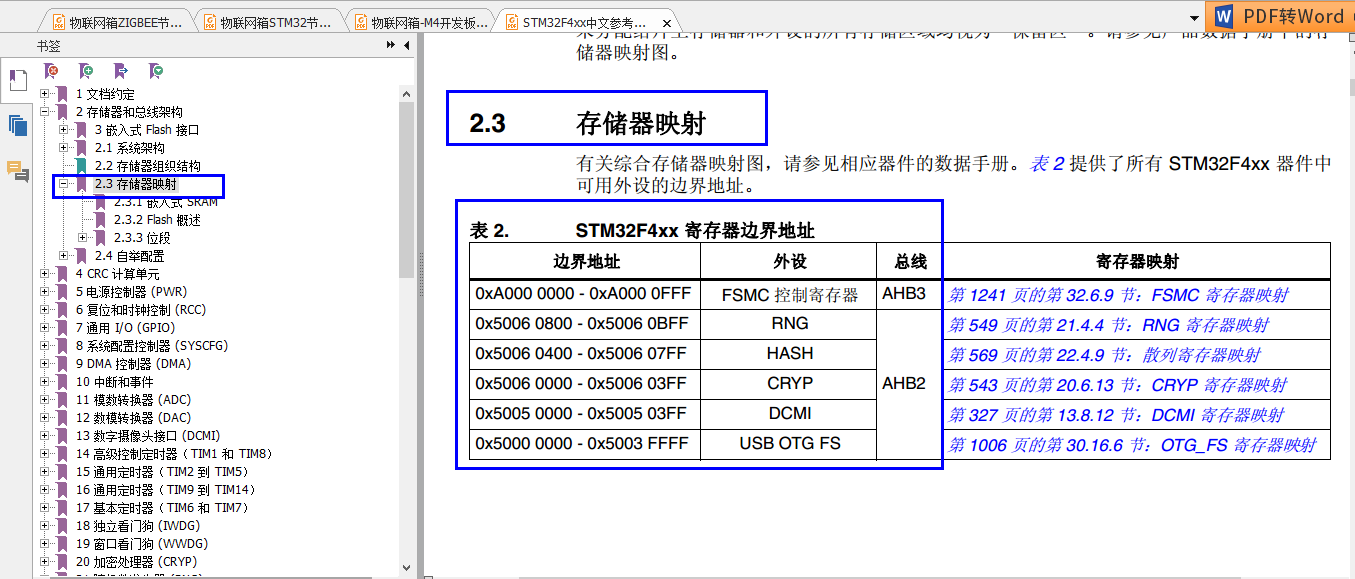Expand the '2.4 自举配置' bookmark

(x=64, y=255)
